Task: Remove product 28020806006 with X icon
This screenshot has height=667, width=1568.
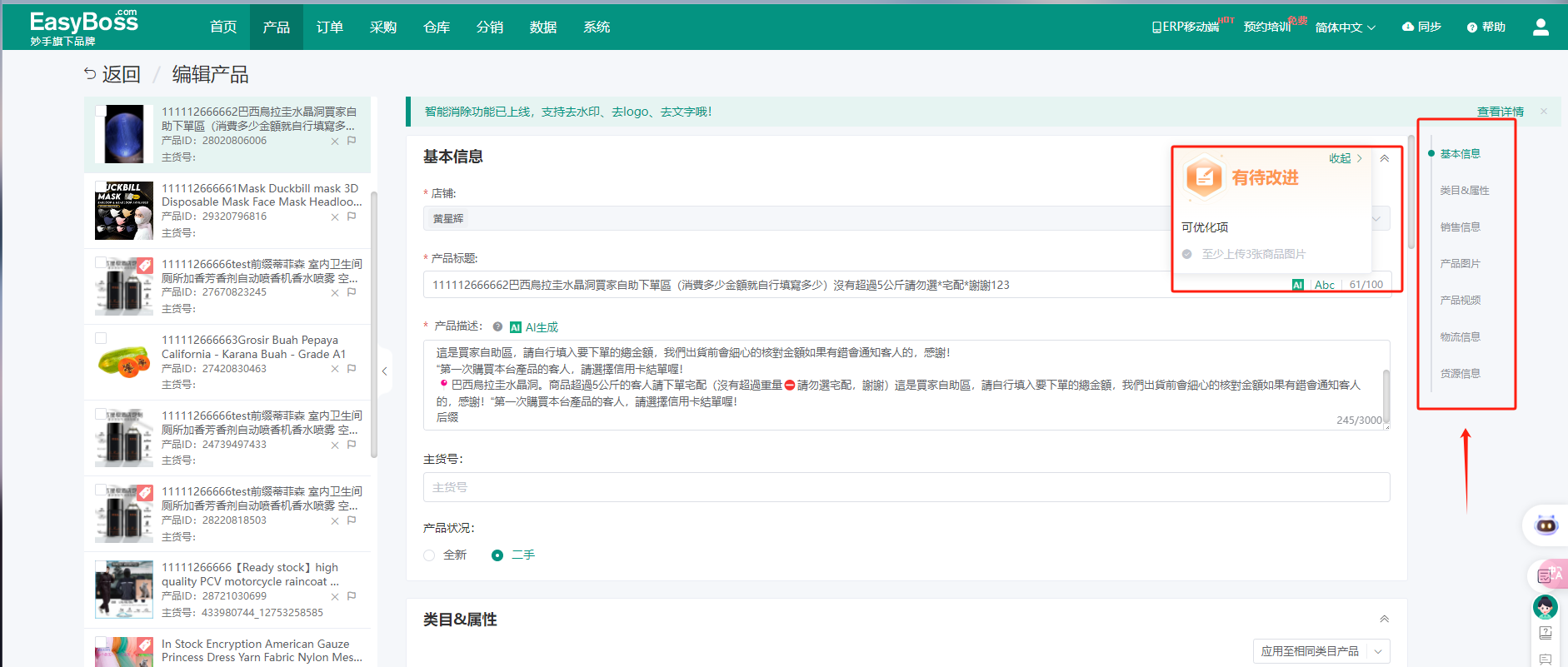Action: point(335,142)
